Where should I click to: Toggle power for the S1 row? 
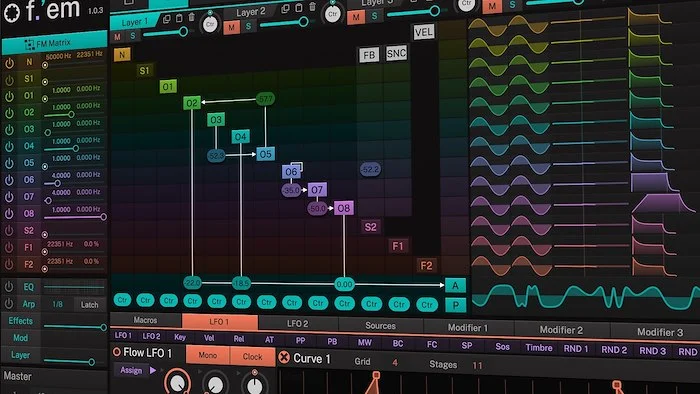(x=9, y=80)
